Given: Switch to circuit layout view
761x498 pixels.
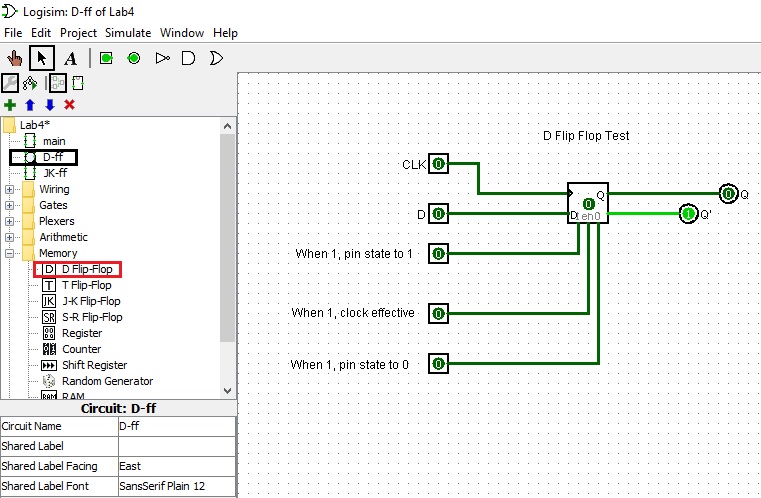Looking at the screenshot, I should (x=58, y=83).
